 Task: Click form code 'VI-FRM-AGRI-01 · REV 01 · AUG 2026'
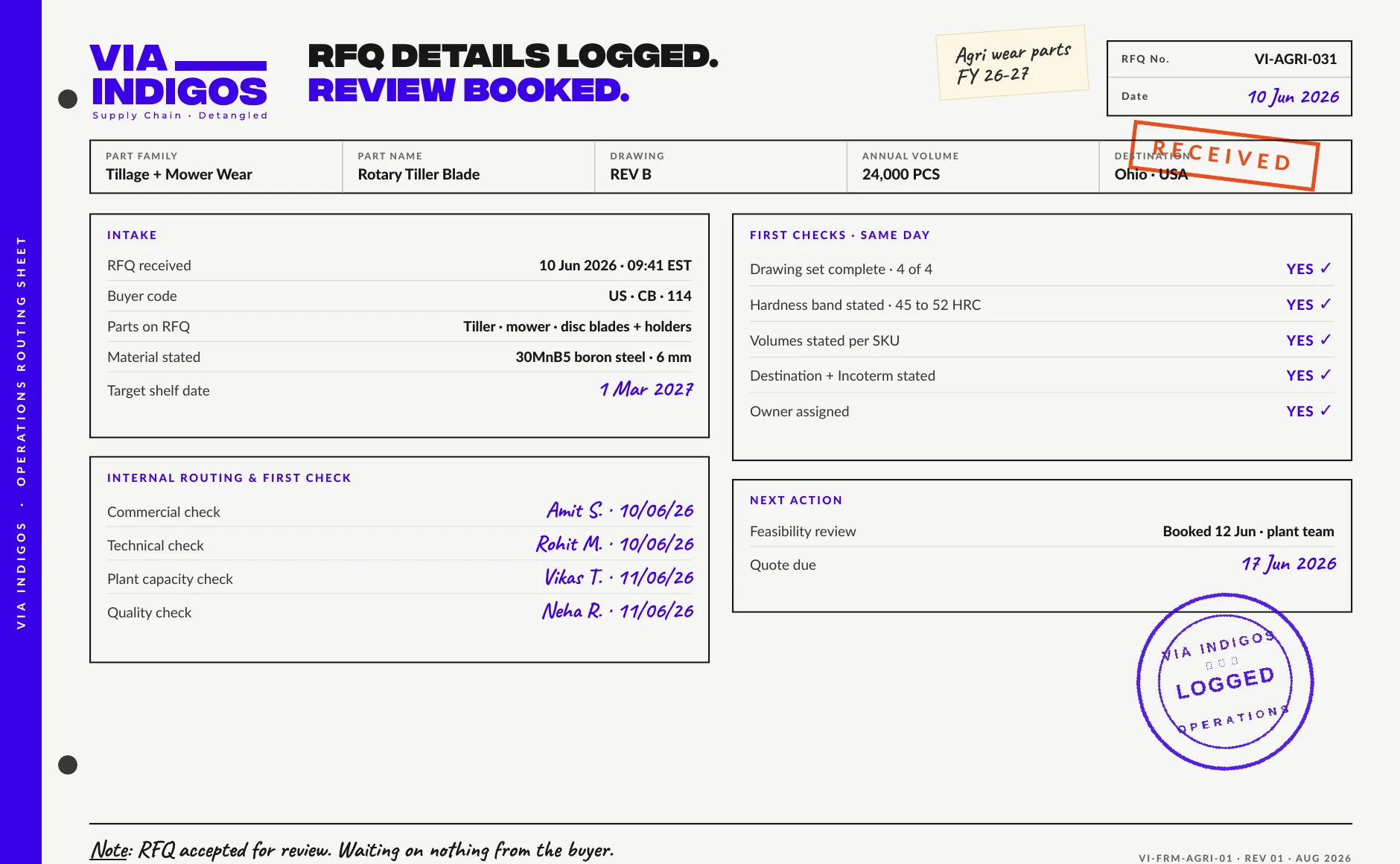click(1244, 858)
